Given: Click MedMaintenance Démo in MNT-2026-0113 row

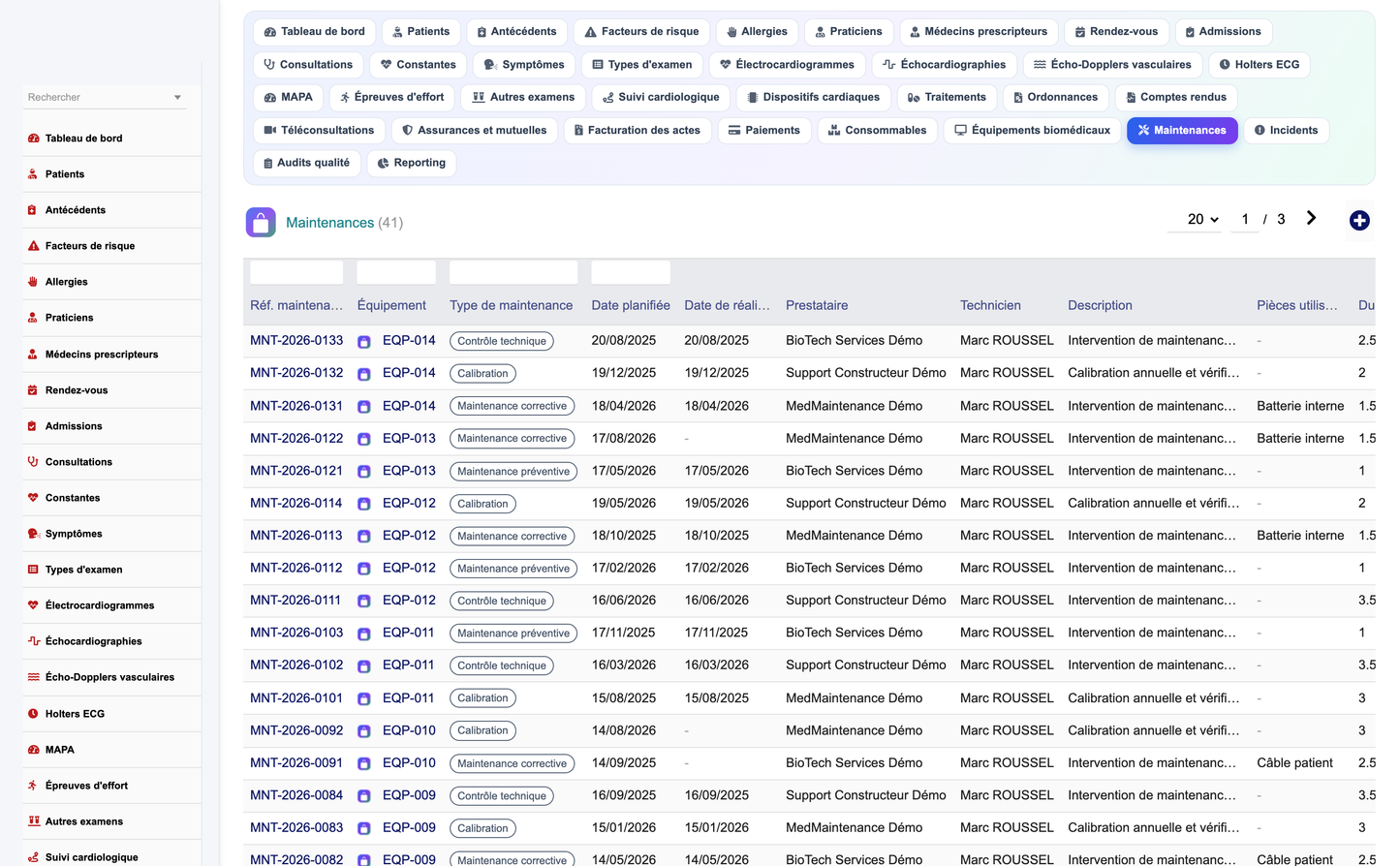Looking at the screenshot, I should point(854,536).
